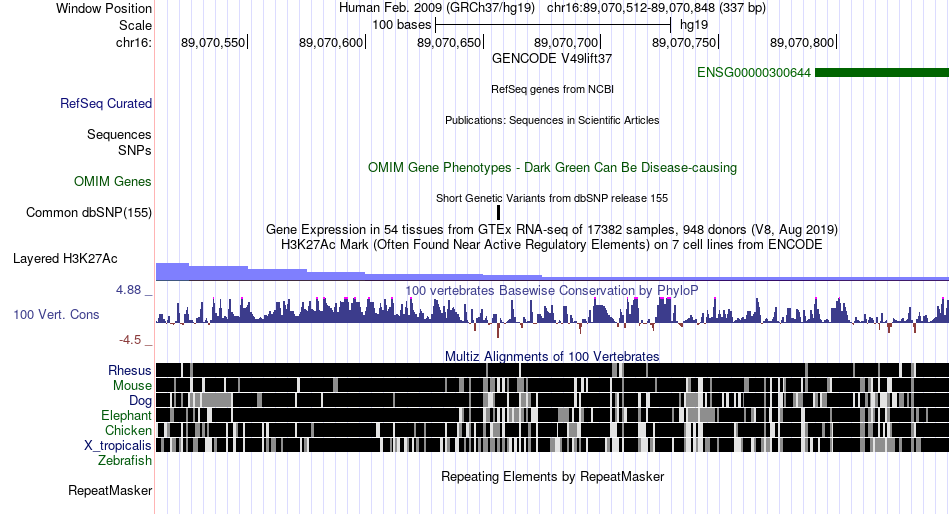Click the 89,070,650 ruler position
The height and width of the screenshot is (514, 950).
(x=449, y=42)
